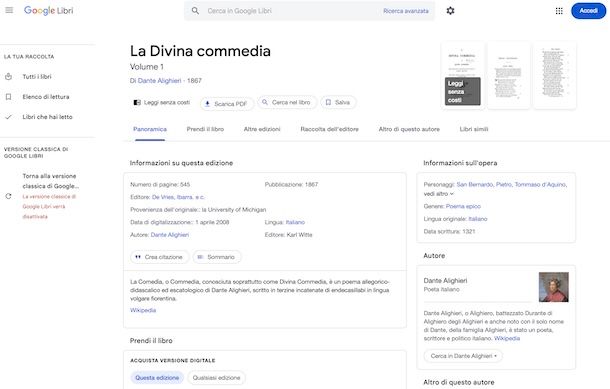Viewport: 610px width, 389px height.
Task: Click Pietro character link
Action: 503,184
